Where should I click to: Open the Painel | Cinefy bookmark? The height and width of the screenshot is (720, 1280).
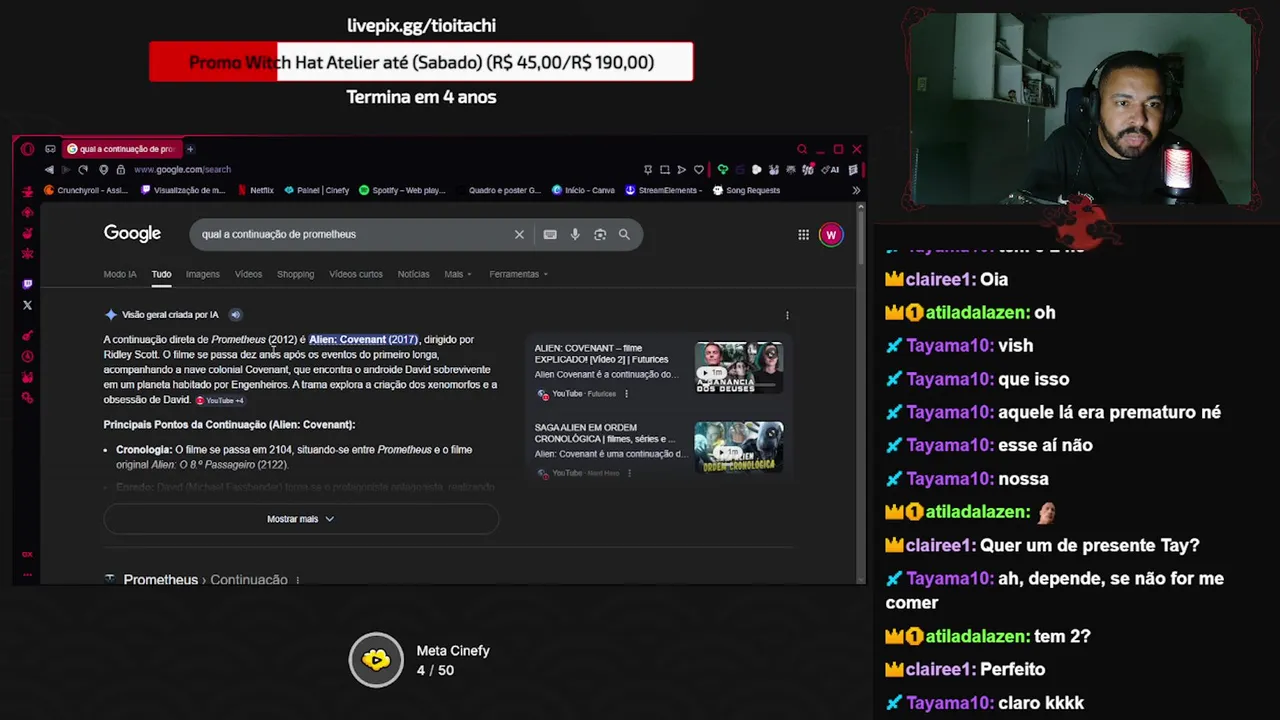317,190
